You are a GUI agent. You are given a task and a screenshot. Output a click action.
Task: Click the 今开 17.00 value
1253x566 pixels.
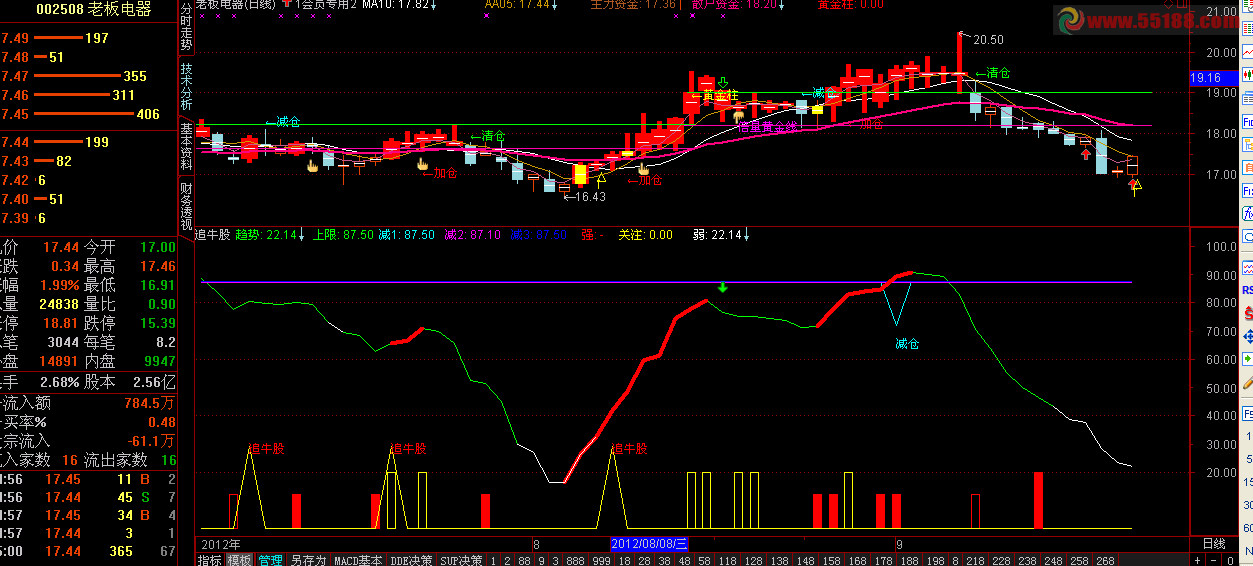coord(156,247)
